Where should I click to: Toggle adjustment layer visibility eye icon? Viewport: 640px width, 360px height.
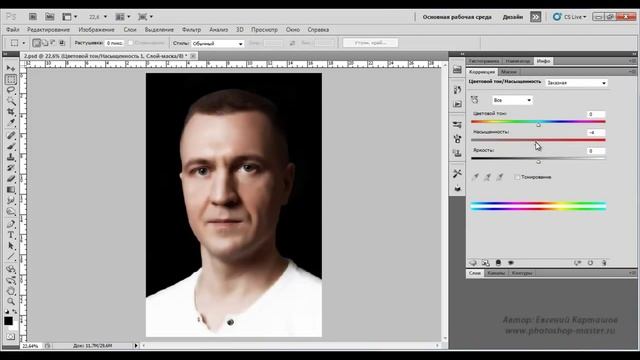[x=511, y=263]
